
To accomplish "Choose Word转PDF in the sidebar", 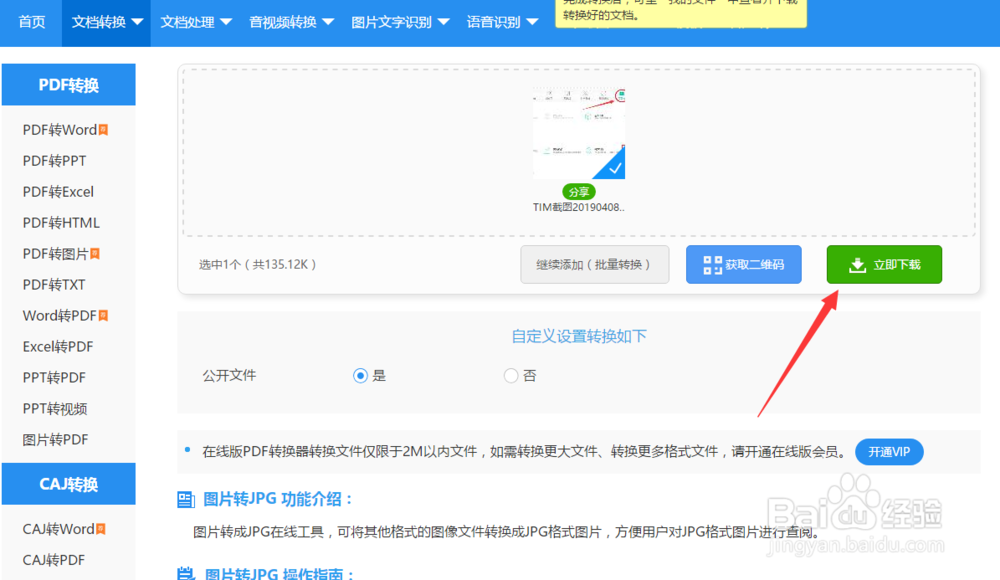I will pos(60,316).
